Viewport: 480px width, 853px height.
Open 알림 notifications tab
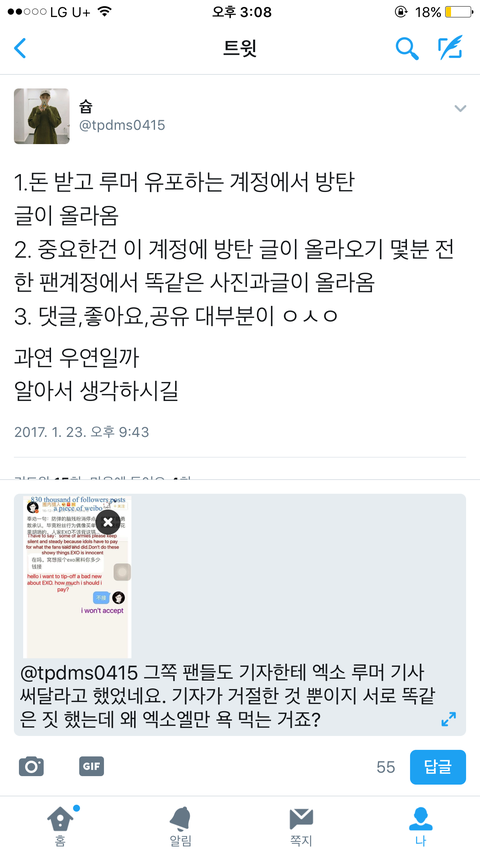point(180,825)
